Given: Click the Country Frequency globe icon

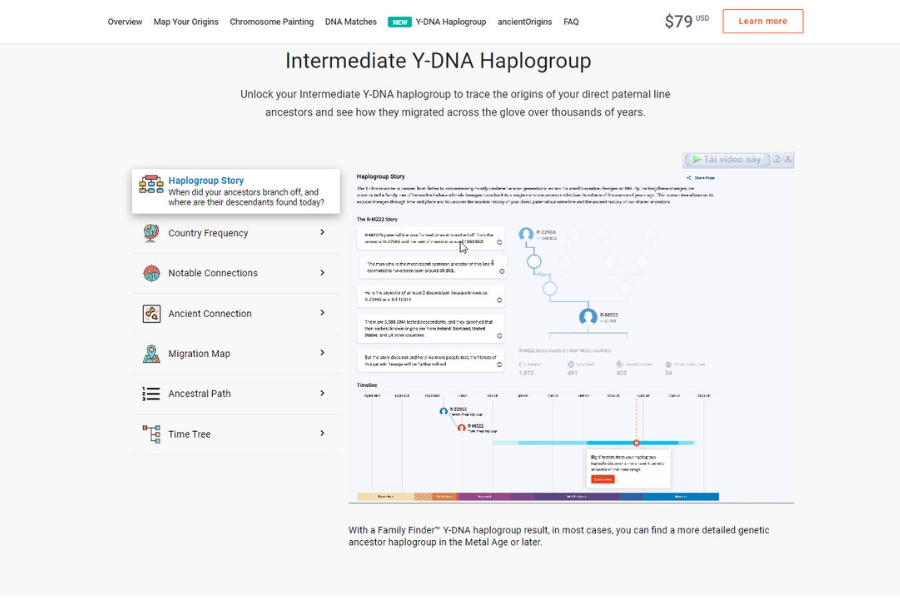Looking at the screenshot, I should point(151,233).
